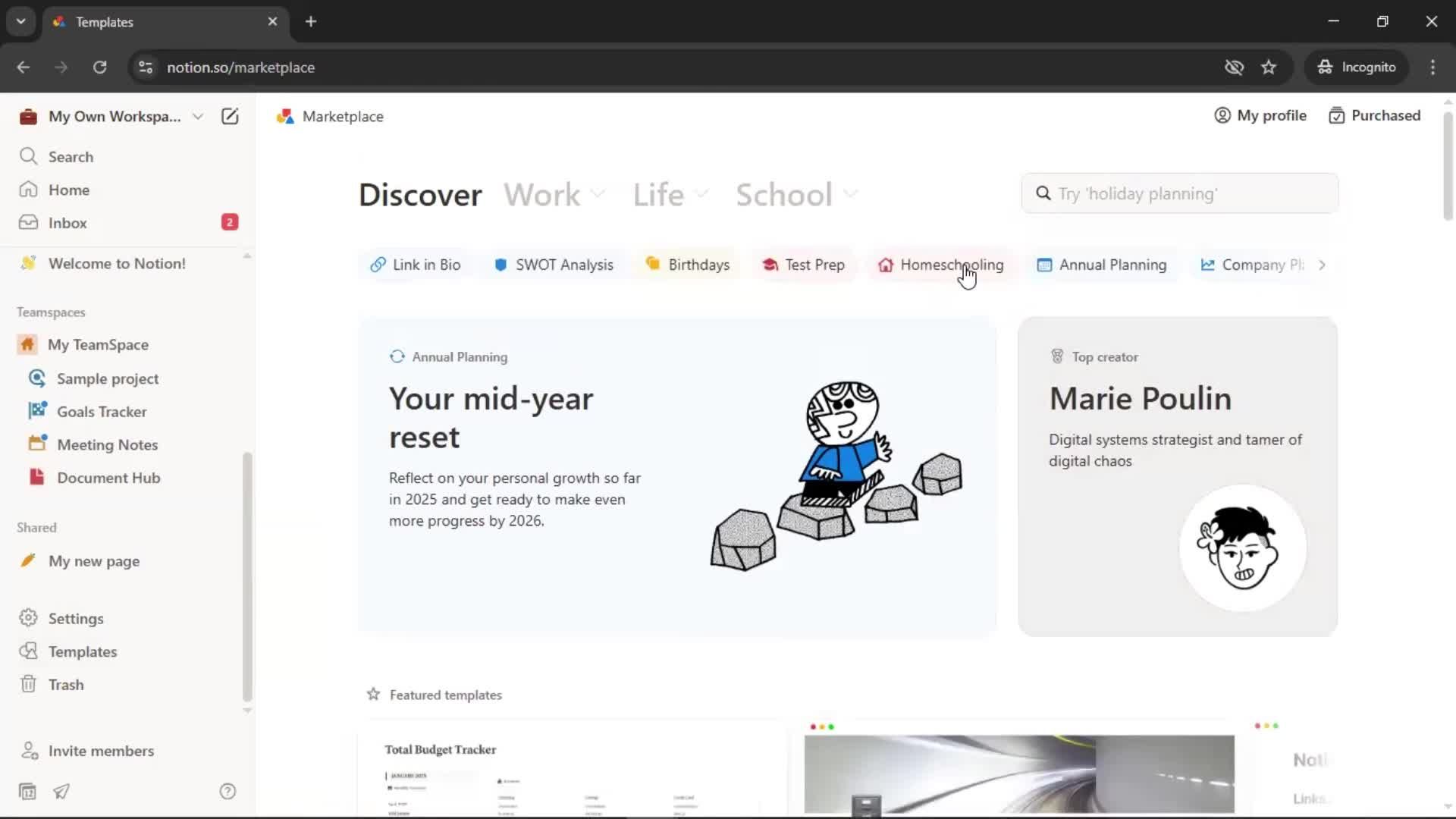The width and height of the screenshot is (1456, 819).
Task: Select the Homeschooling chip
Action: click(941, 265)
